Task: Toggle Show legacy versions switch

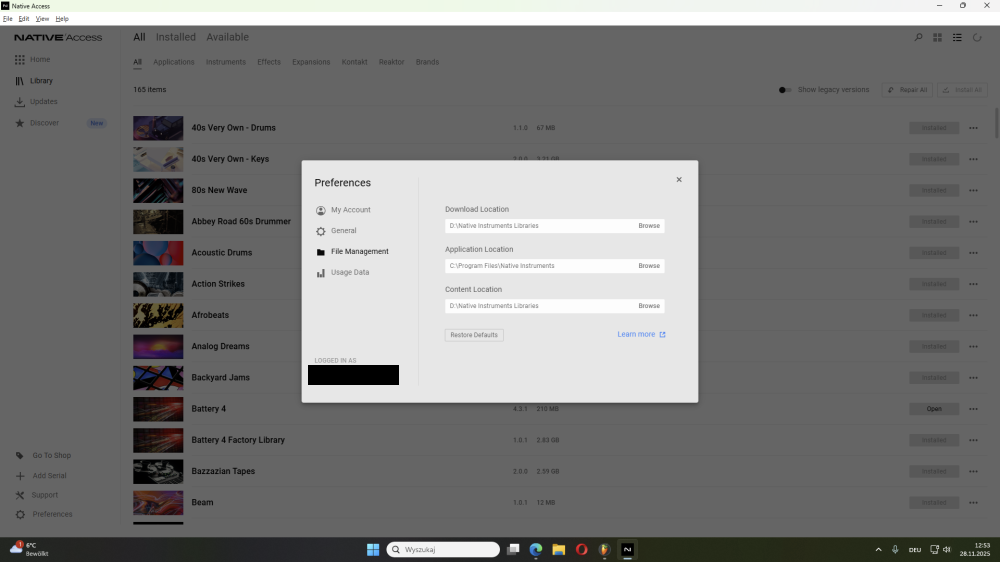Action: [785, 90]
